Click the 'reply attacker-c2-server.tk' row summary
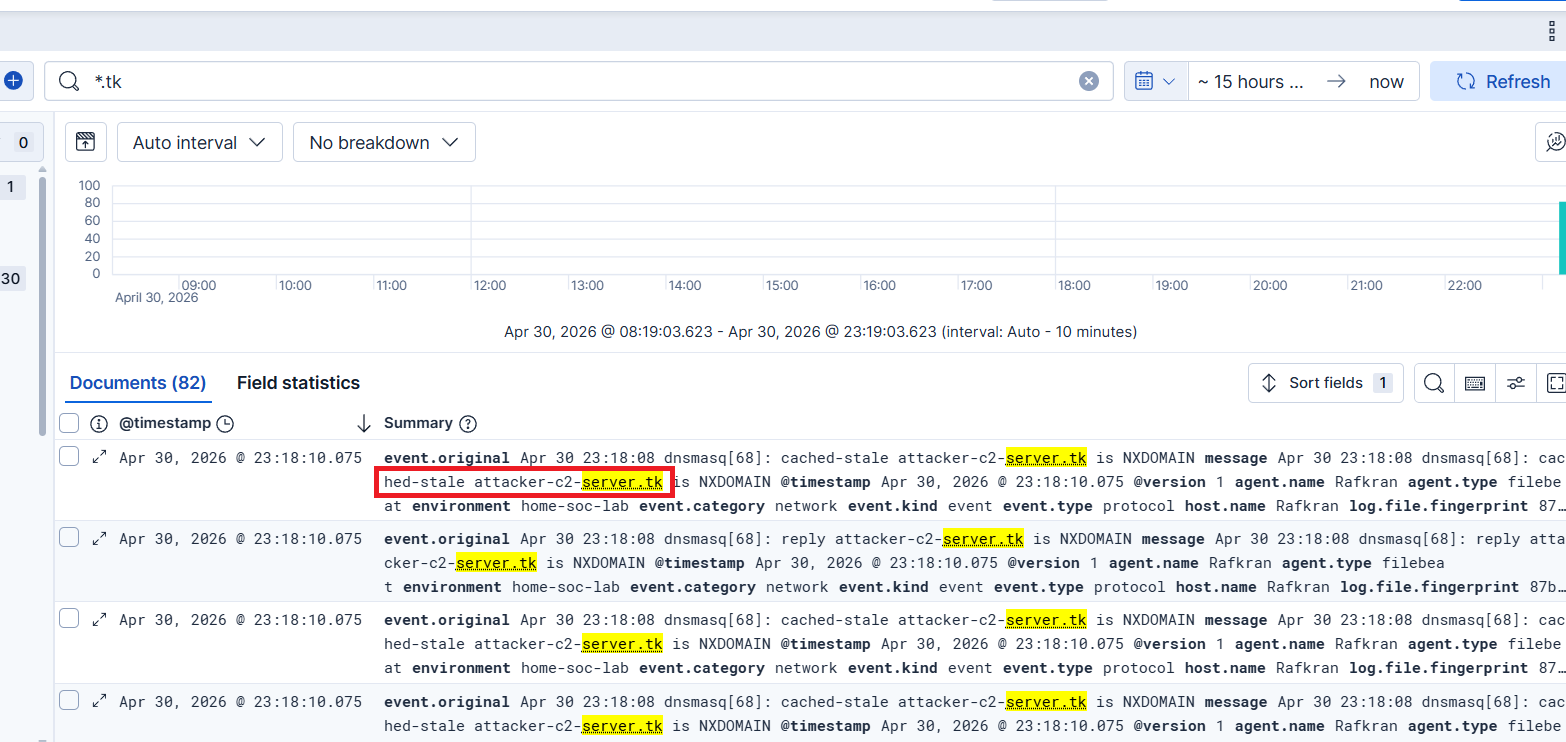The height and width of the screenshot is (742, 1566). pyautogui.click(x=975, y=562)
